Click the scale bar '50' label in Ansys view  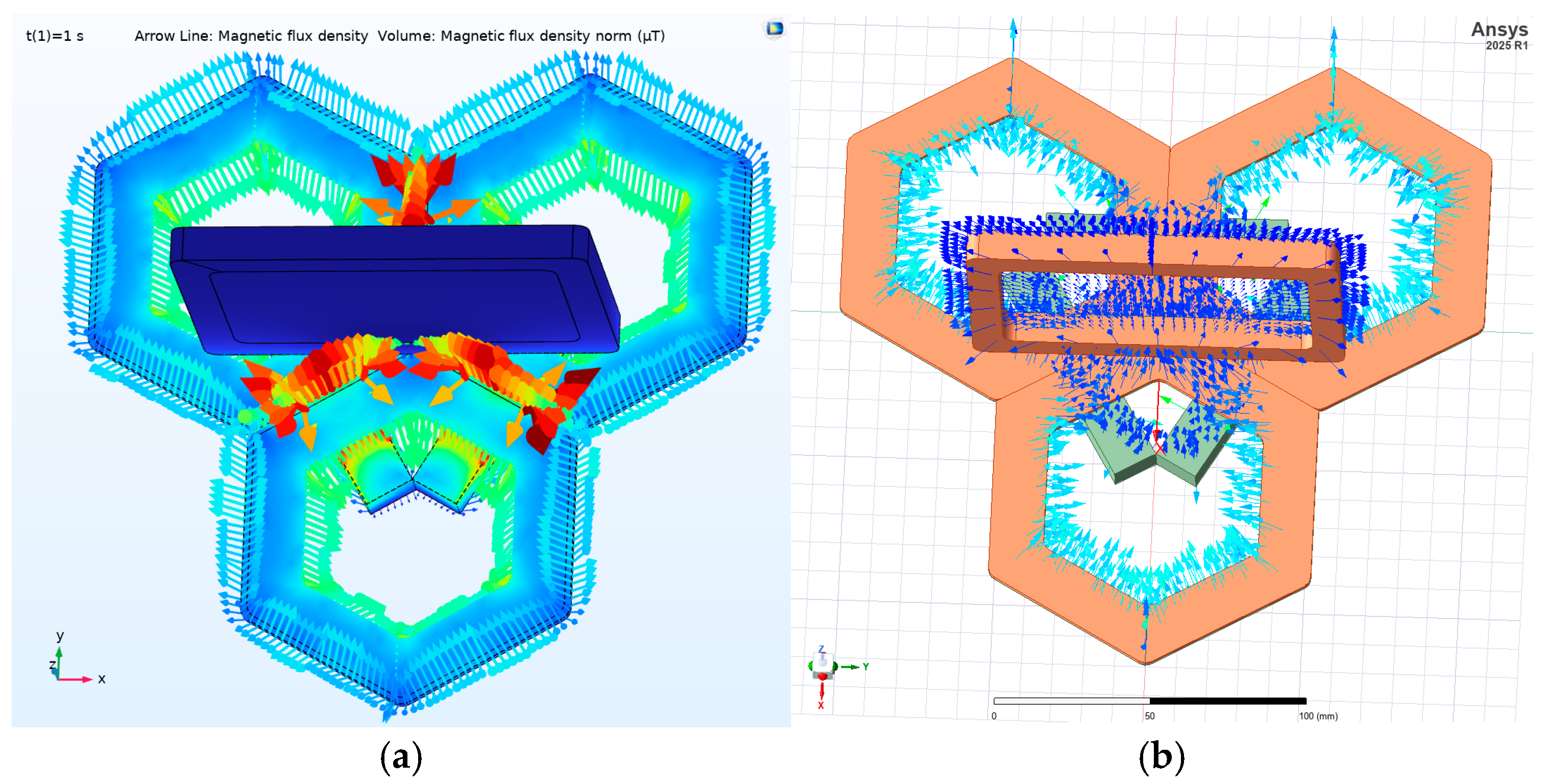coord(1149,716)
